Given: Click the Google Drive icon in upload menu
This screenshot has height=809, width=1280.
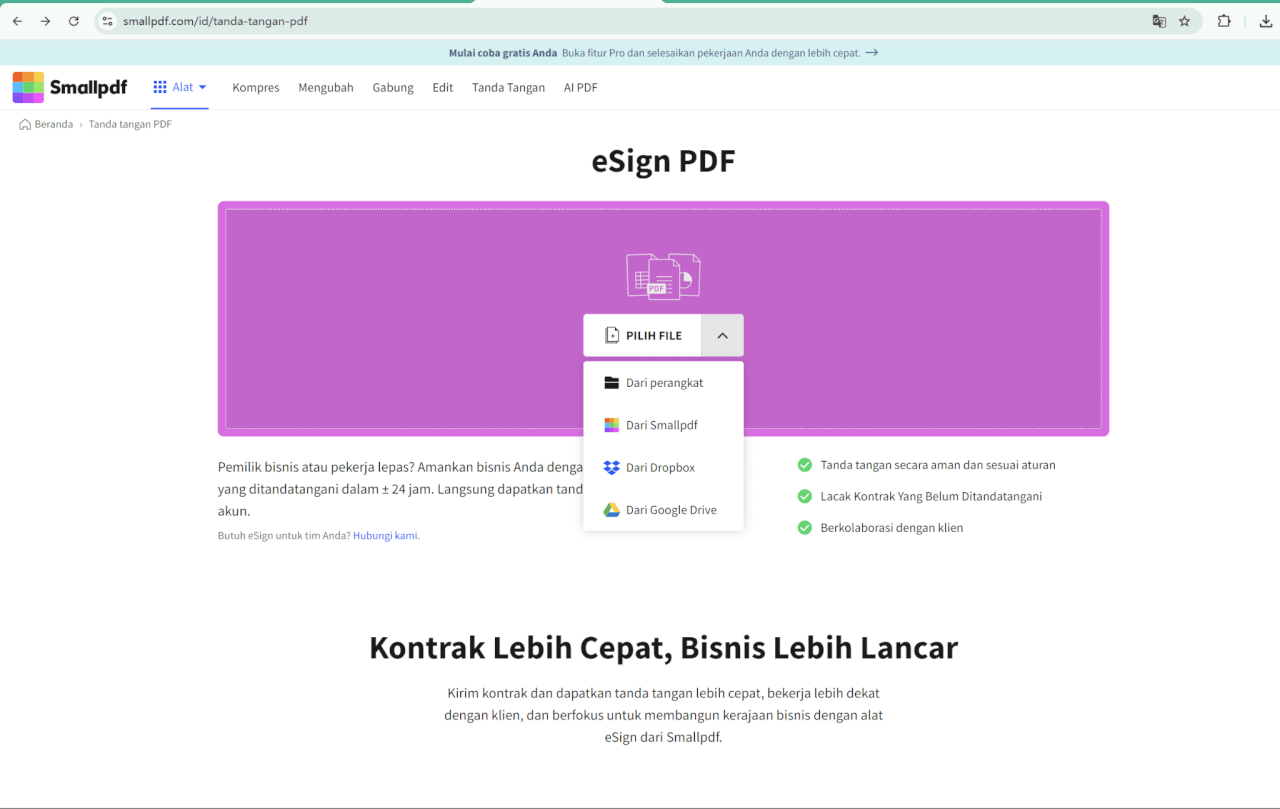Looking at the screenshot, I should click(x=611, y=509).
